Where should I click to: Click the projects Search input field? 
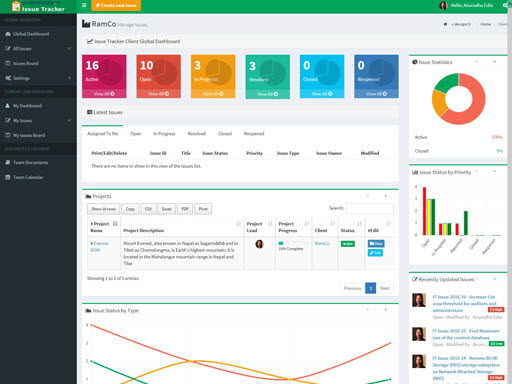(370, 208)
